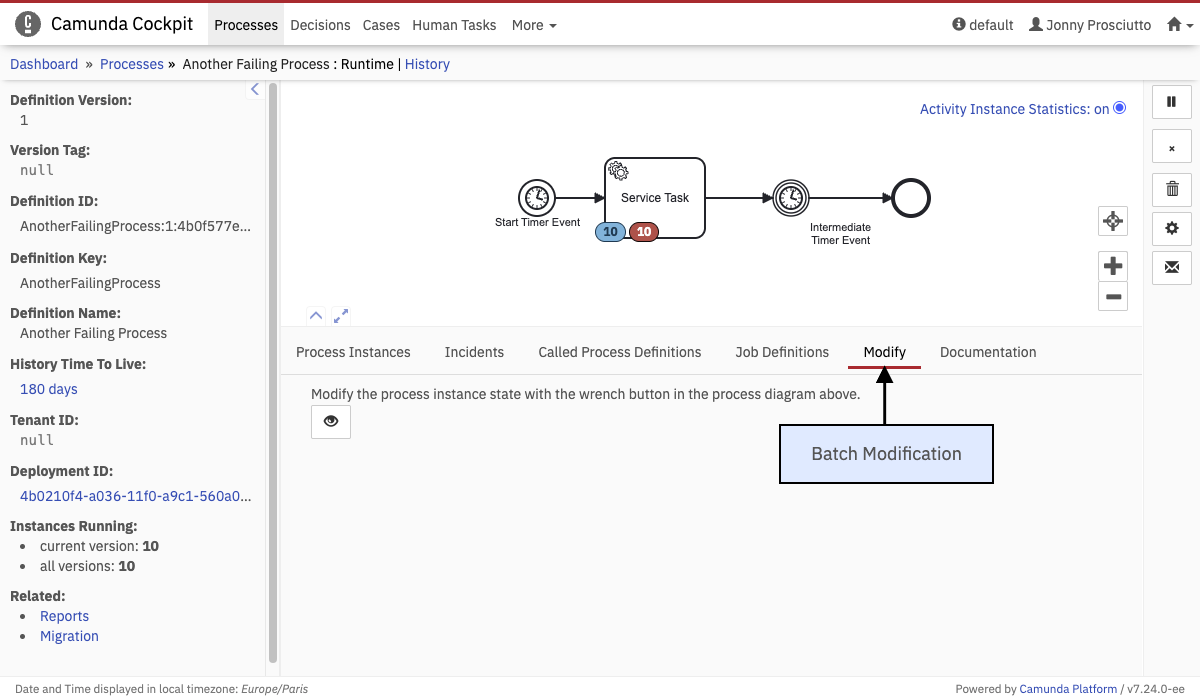1200x700 pixels.
Task: Zoom out the diagram with minus button
Action: click(x=1112, y=297)
